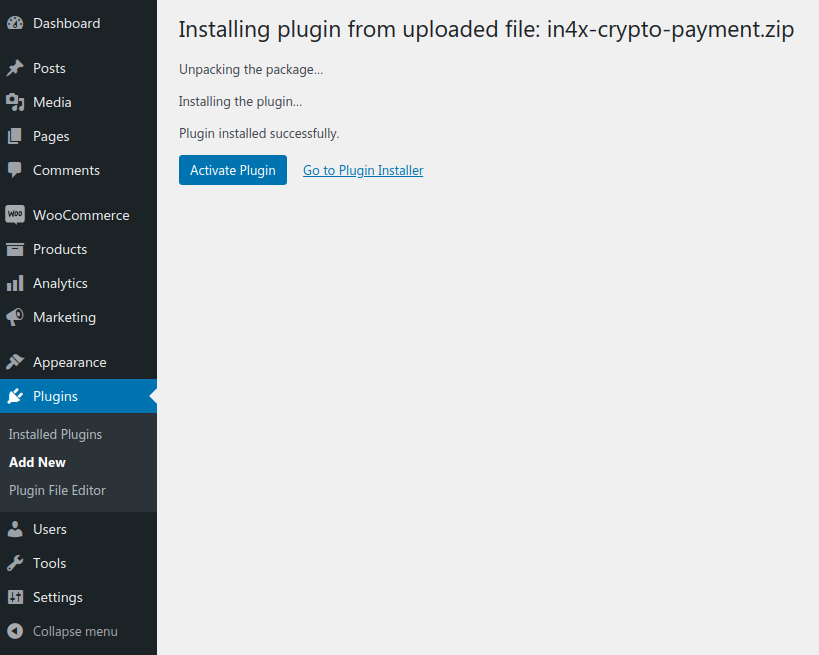Click the Dashboard gauge icon

(15, 23)
